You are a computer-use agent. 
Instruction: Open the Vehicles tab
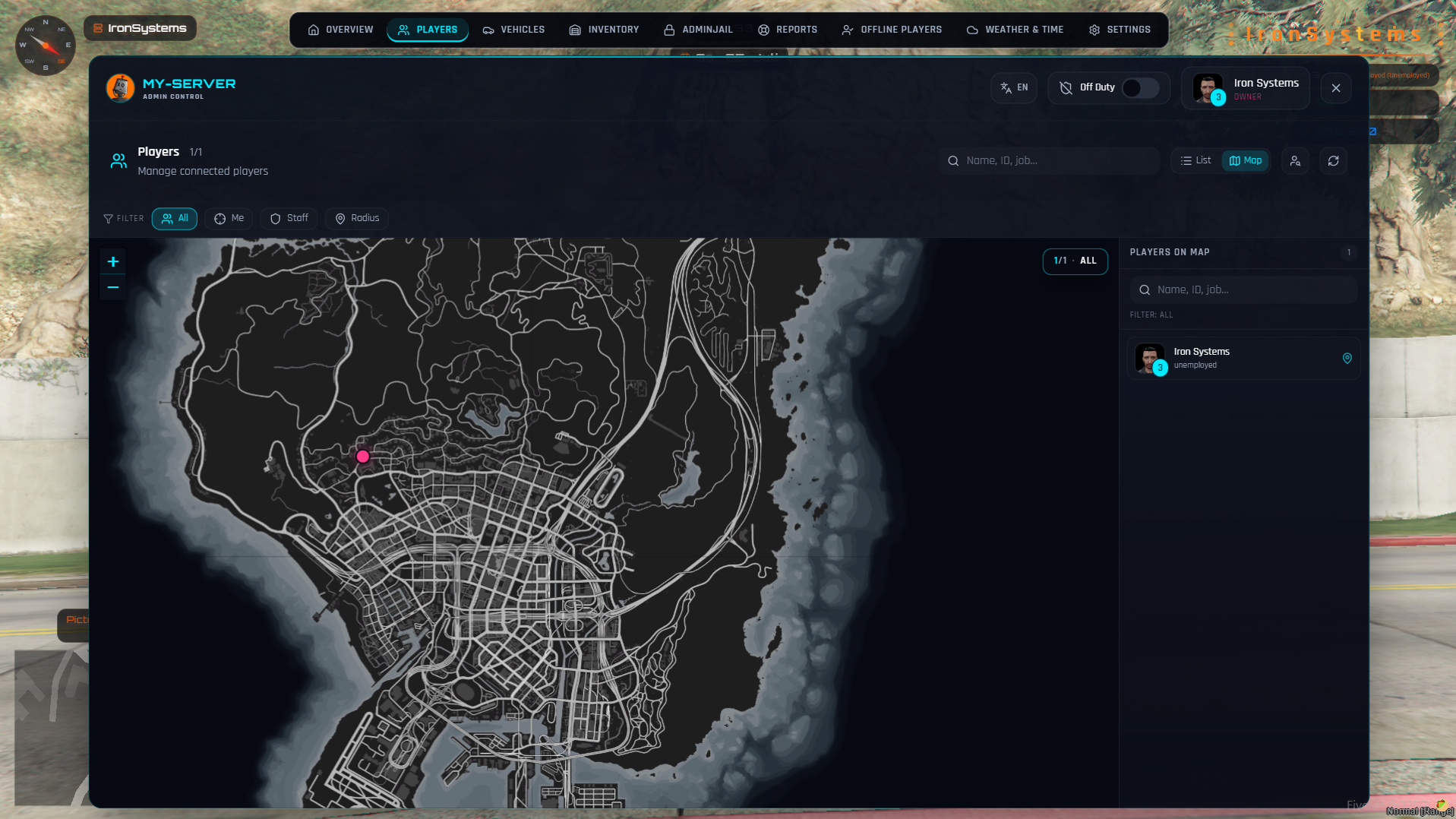tap(513, 30)
